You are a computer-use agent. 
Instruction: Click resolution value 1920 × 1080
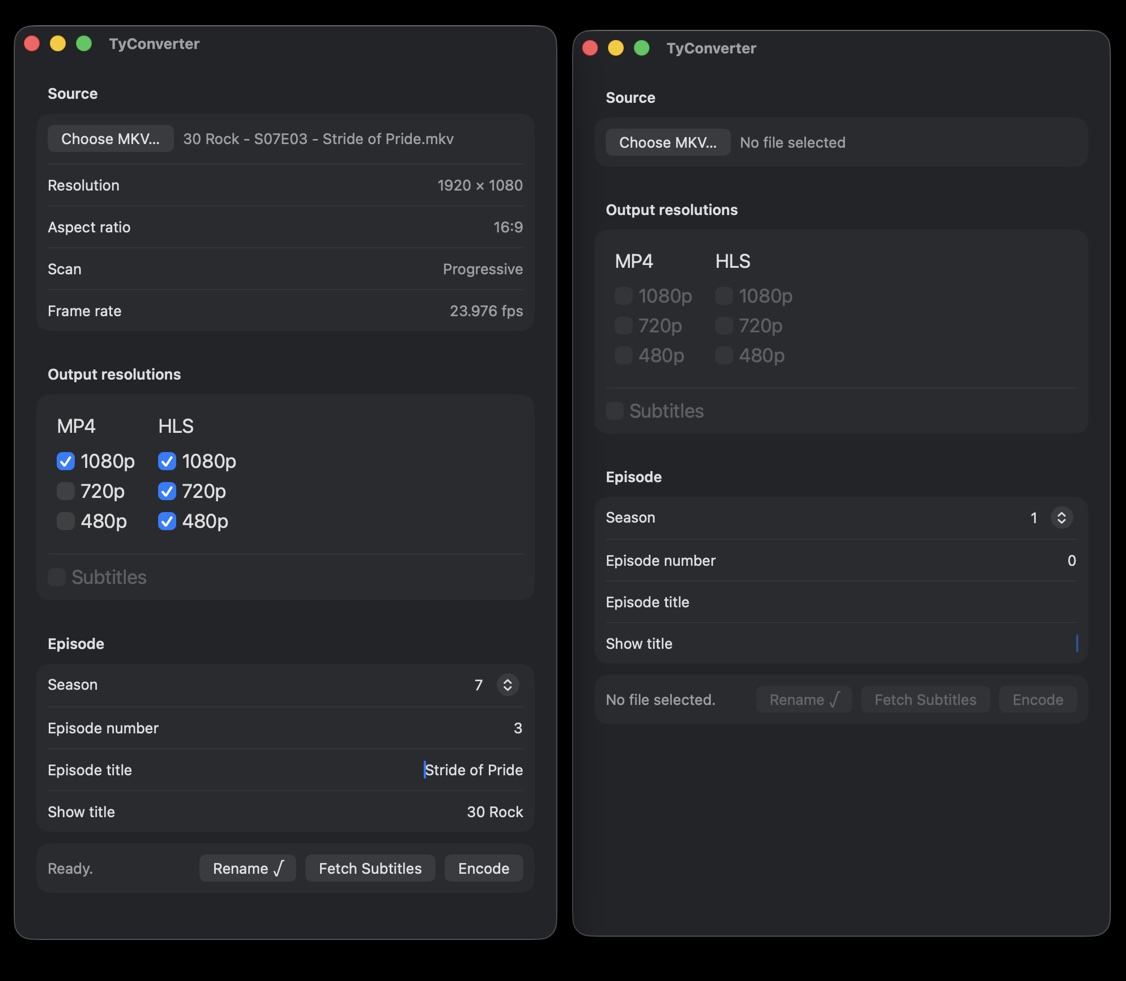(480, 185)
